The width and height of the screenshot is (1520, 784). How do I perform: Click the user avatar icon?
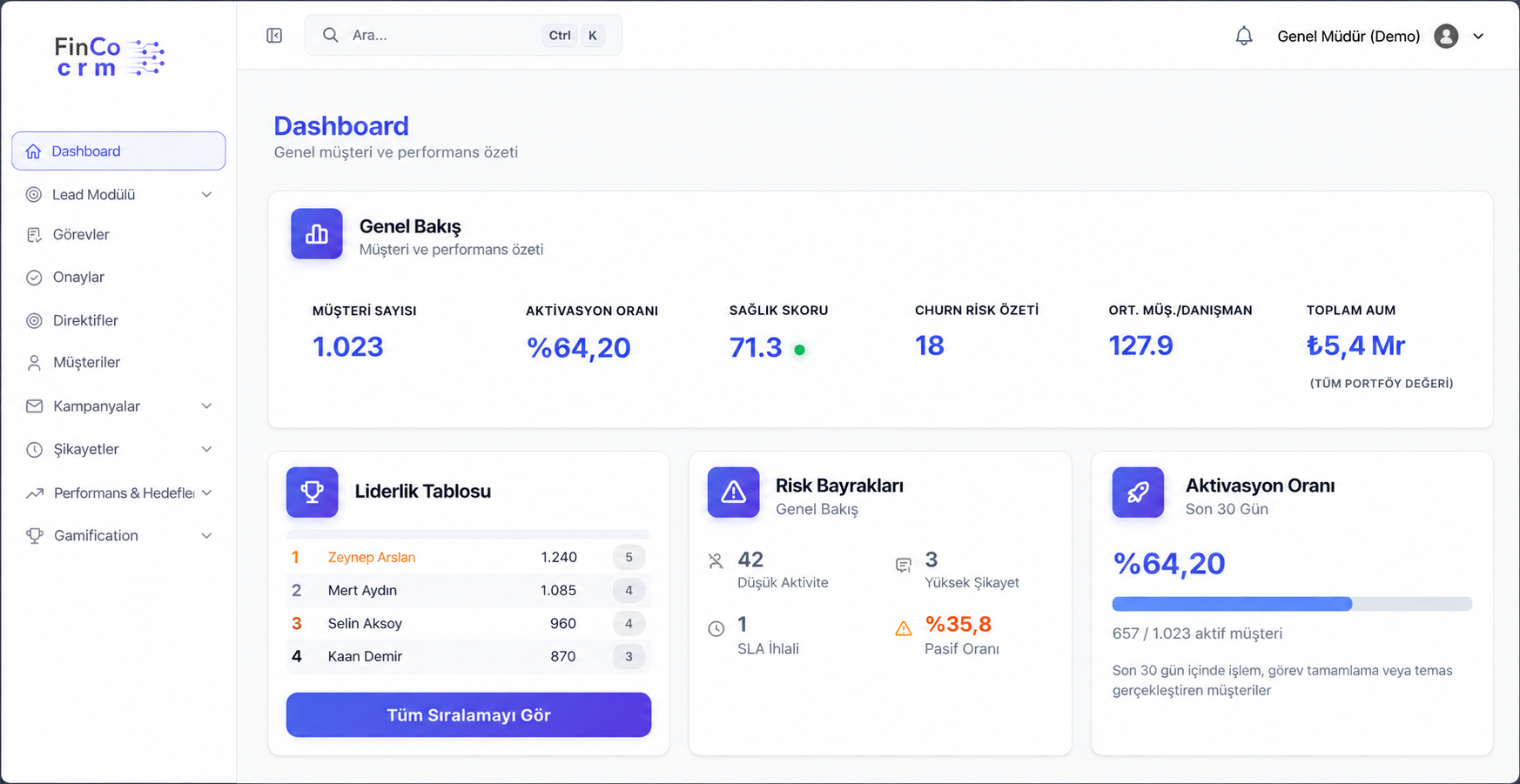(1446, 36)
